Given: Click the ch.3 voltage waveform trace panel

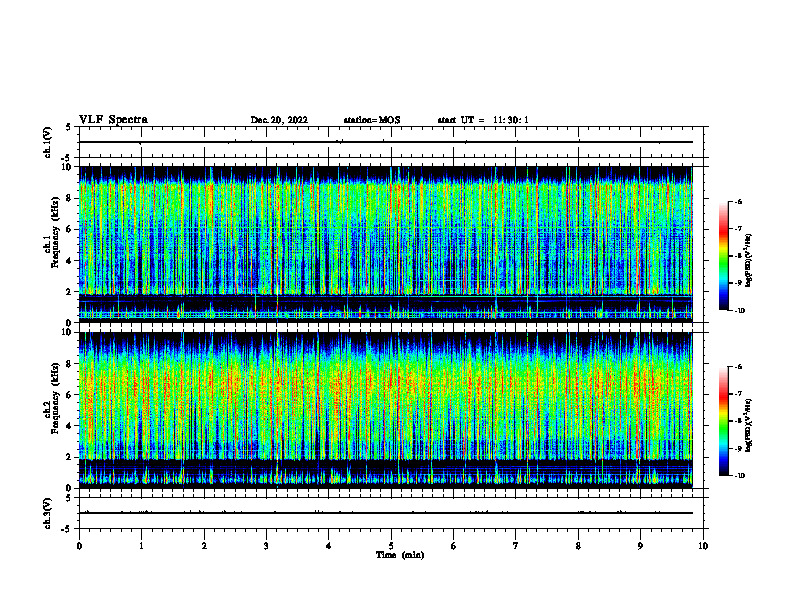Looking at the screenshot, I should pyautogui.click(x=391, y=513).
